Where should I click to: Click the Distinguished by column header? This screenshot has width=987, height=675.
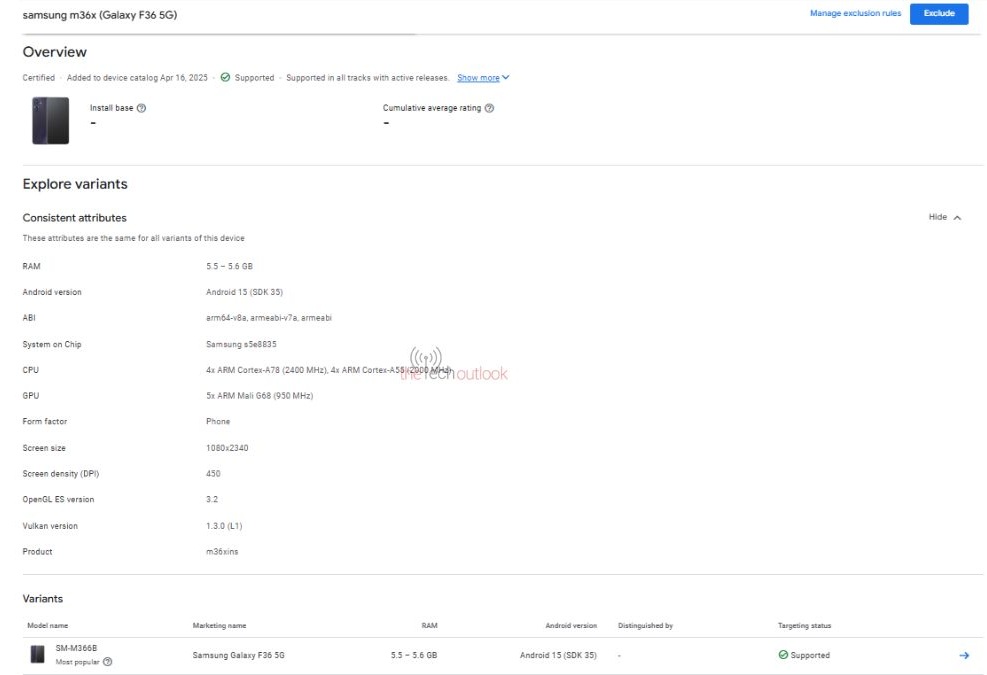pos(645,625)
